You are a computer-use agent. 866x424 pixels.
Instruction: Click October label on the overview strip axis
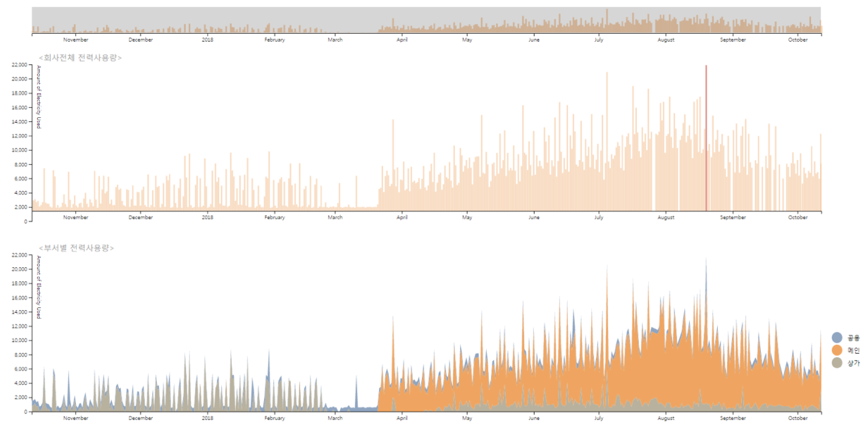(x=798, y=40)
